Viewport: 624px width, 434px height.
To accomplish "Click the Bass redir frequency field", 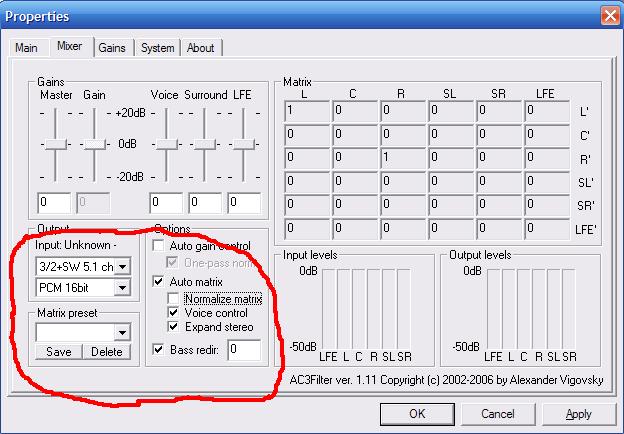I will pyautogui.click(x=244, y=350).
